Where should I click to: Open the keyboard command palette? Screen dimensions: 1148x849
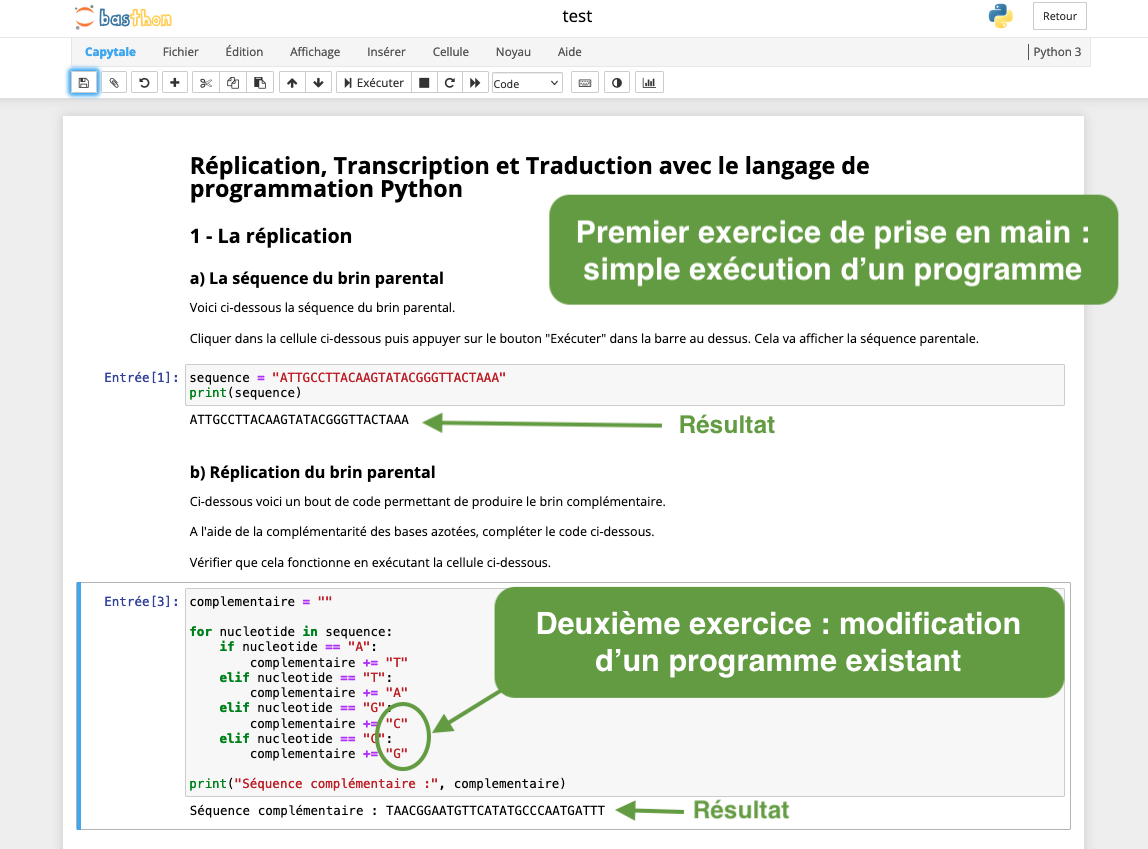point(585,83)
